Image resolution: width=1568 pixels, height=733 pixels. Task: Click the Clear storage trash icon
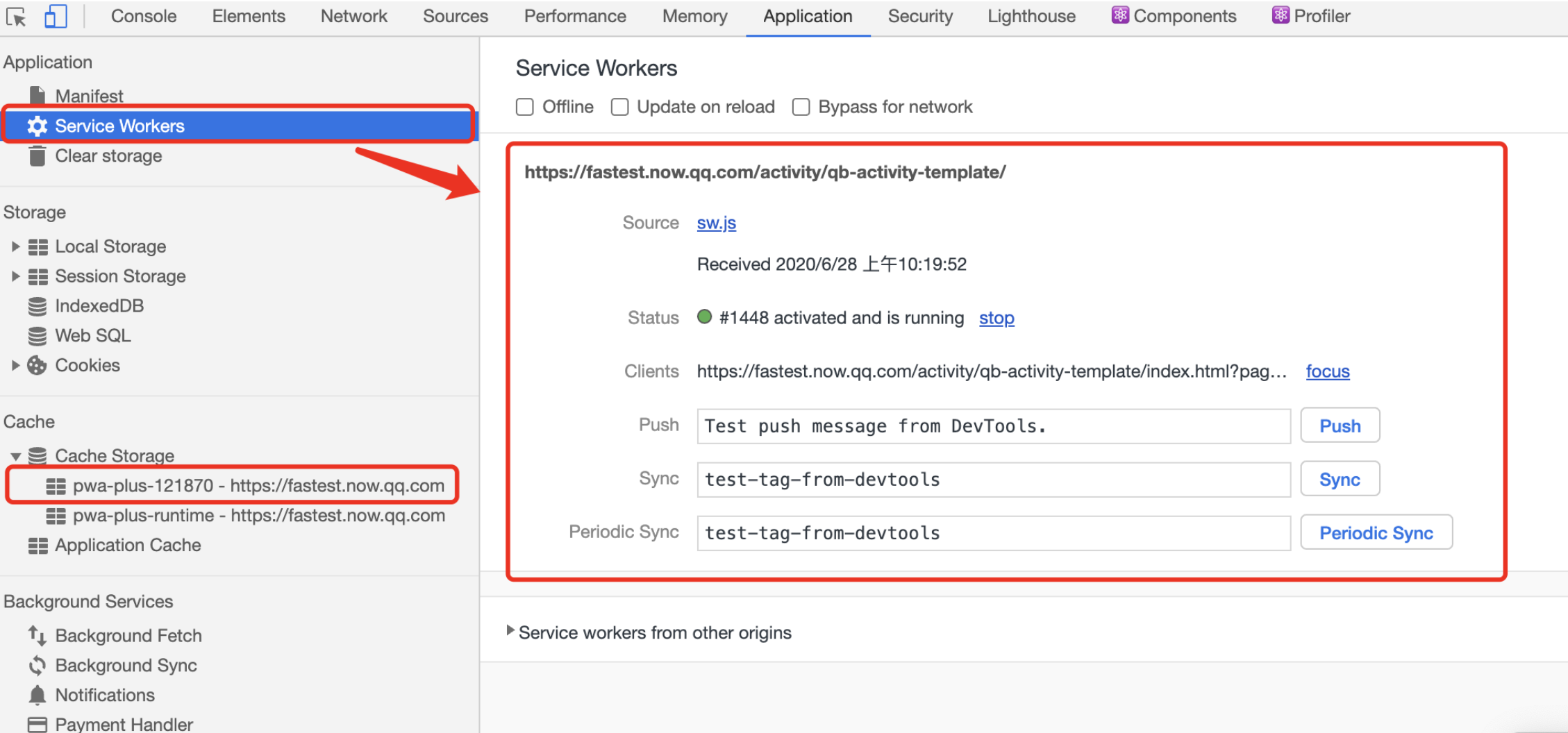(x=37, y=155)
